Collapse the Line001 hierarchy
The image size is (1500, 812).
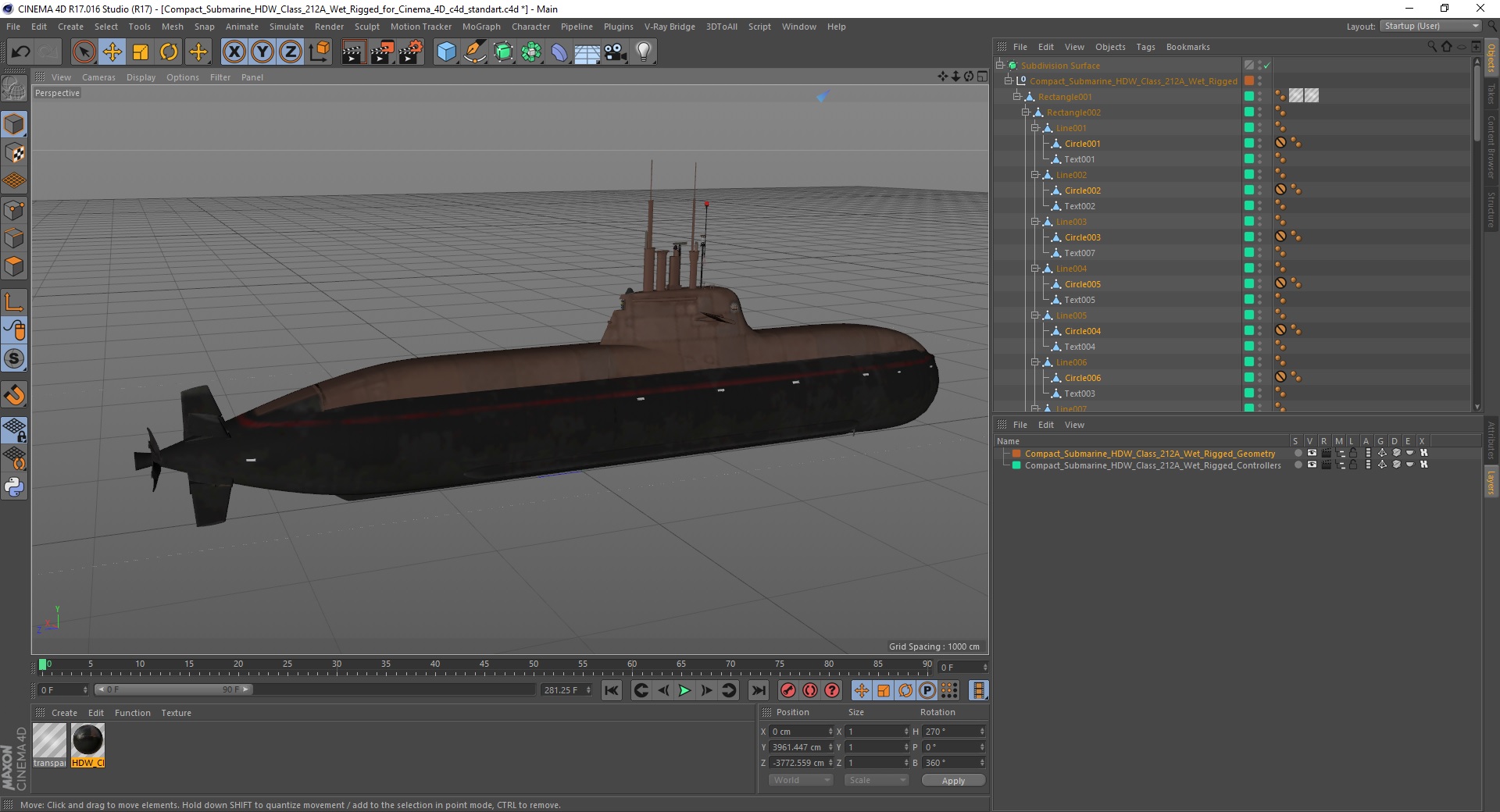click(1034, 128)
